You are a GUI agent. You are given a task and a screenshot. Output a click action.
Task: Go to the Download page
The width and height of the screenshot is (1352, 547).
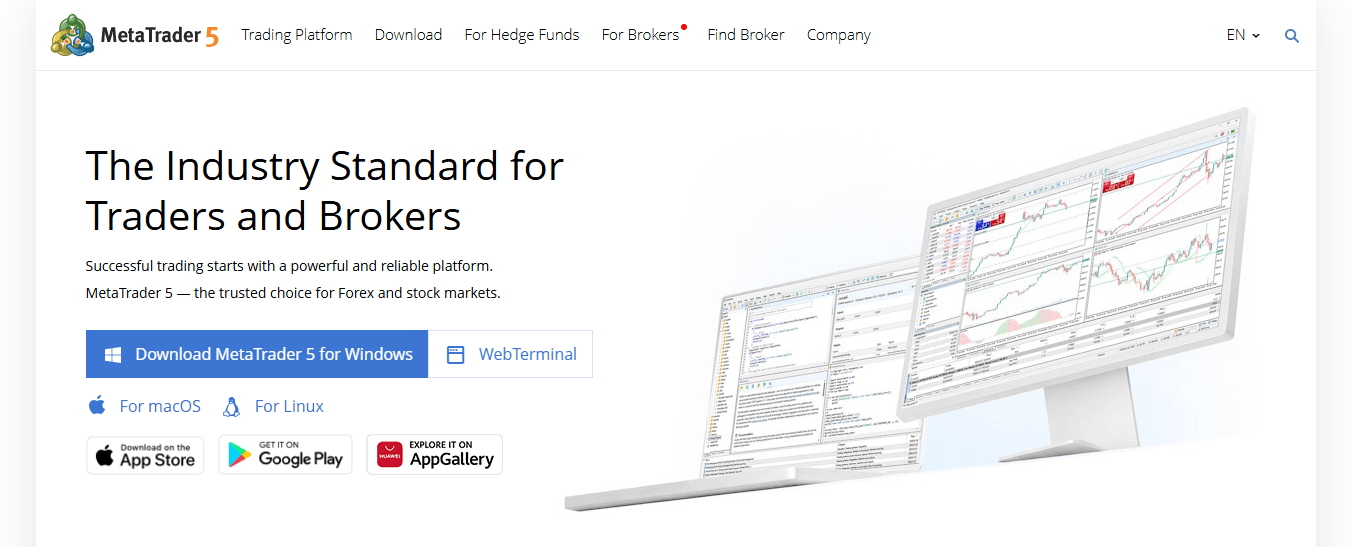click(408, 35)
